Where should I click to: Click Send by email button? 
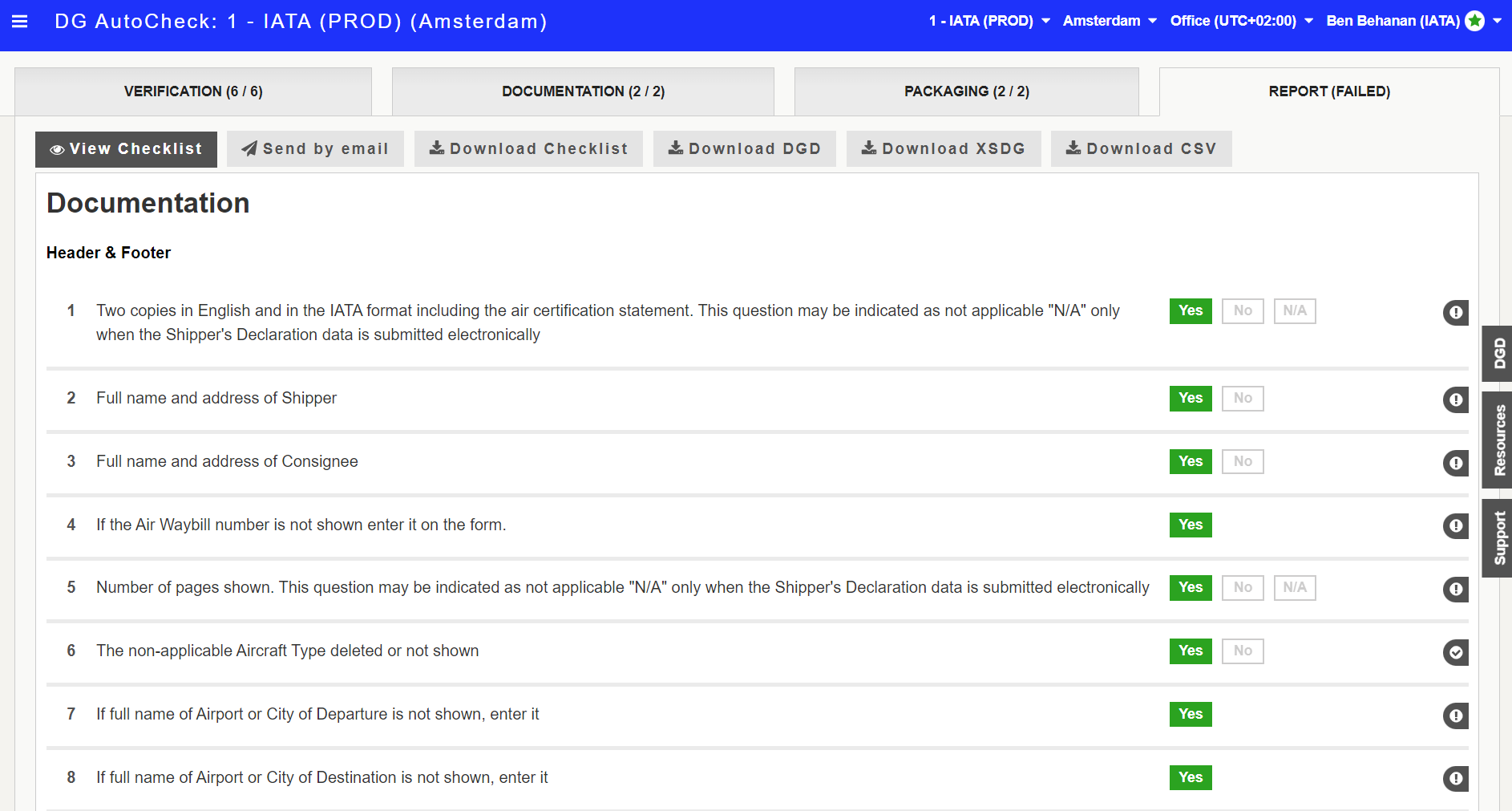315,149
